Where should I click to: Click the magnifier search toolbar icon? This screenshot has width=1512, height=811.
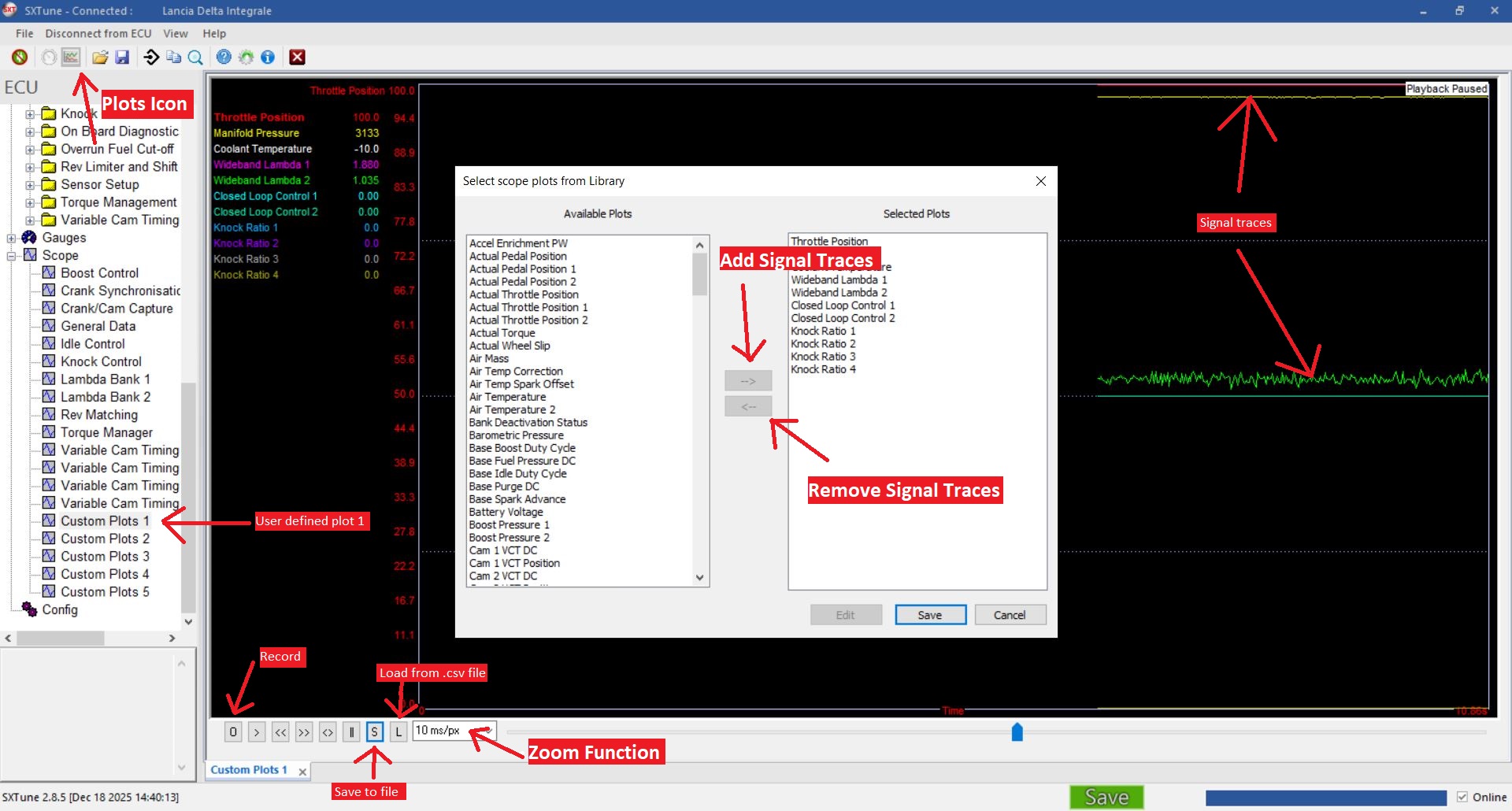(x=196, y=57)
